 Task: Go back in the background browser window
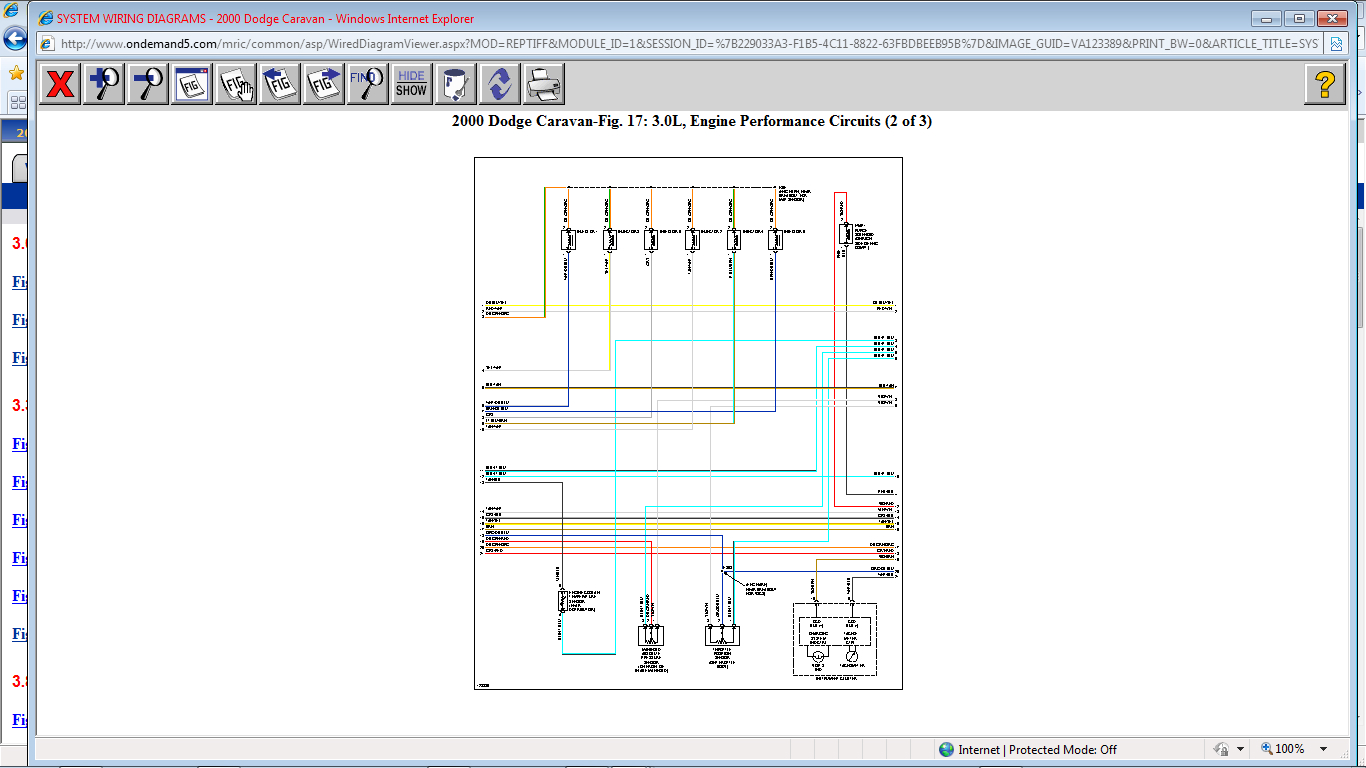point(14,39)
